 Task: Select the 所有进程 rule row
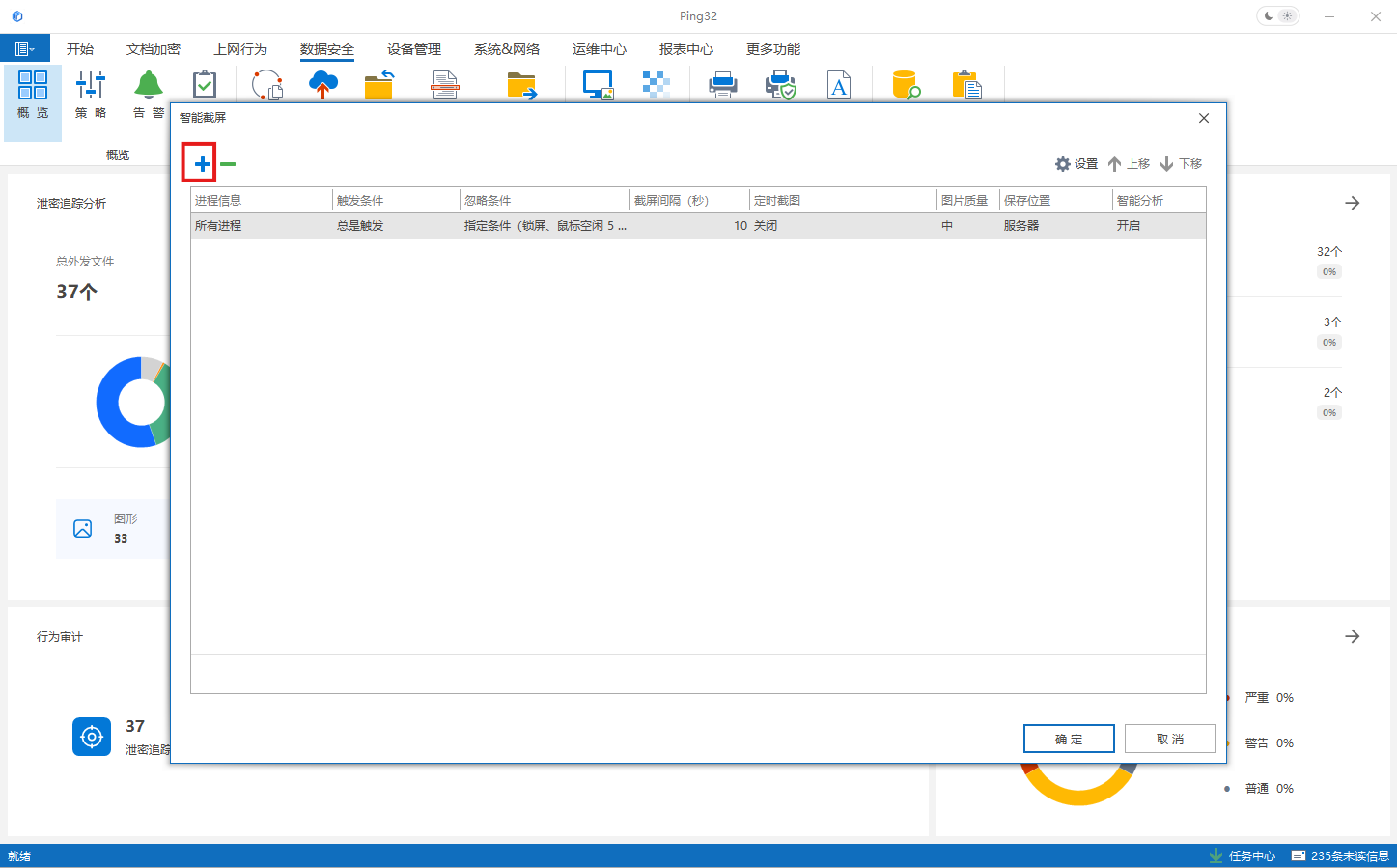(x=218, y=226)
